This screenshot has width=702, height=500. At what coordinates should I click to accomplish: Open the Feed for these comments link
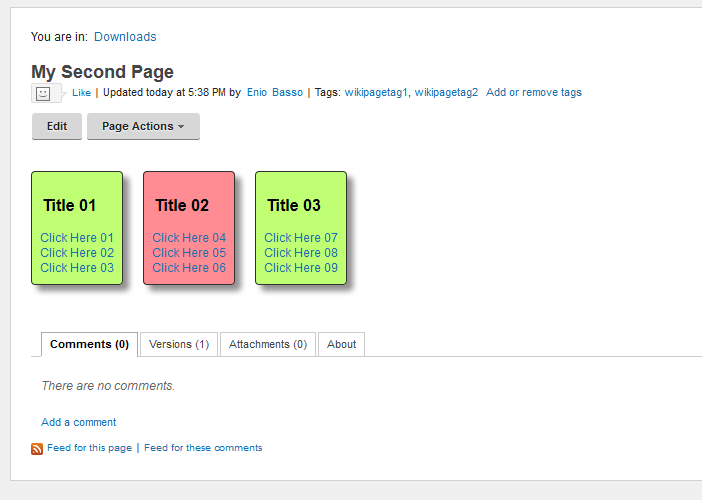203,448
